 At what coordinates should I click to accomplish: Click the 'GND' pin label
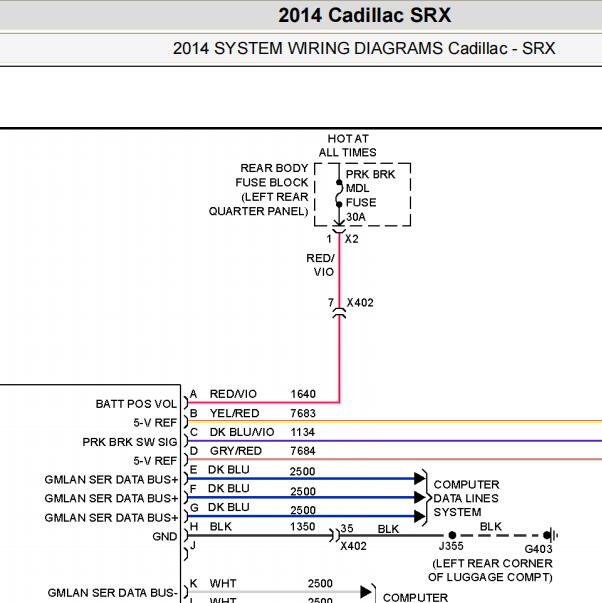(x=165, y=536)
